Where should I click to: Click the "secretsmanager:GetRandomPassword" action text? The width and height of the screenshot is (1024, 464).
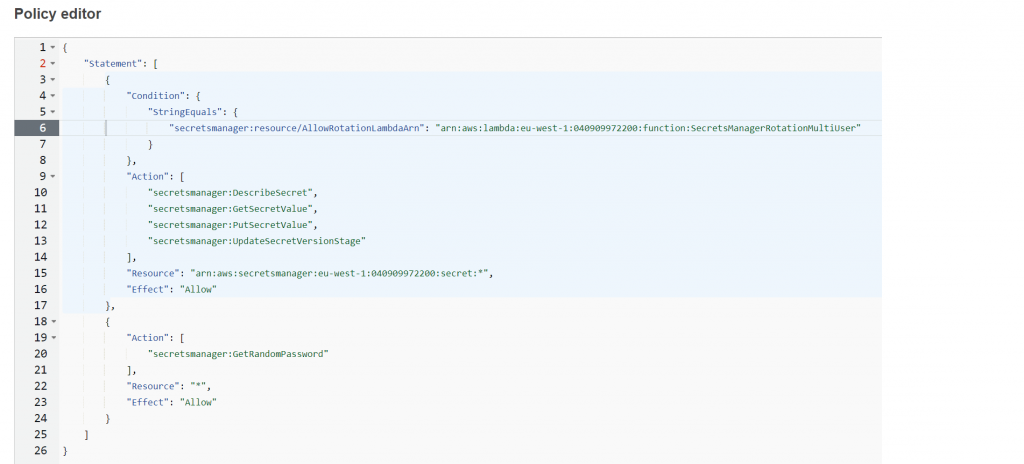coord(238,353)
